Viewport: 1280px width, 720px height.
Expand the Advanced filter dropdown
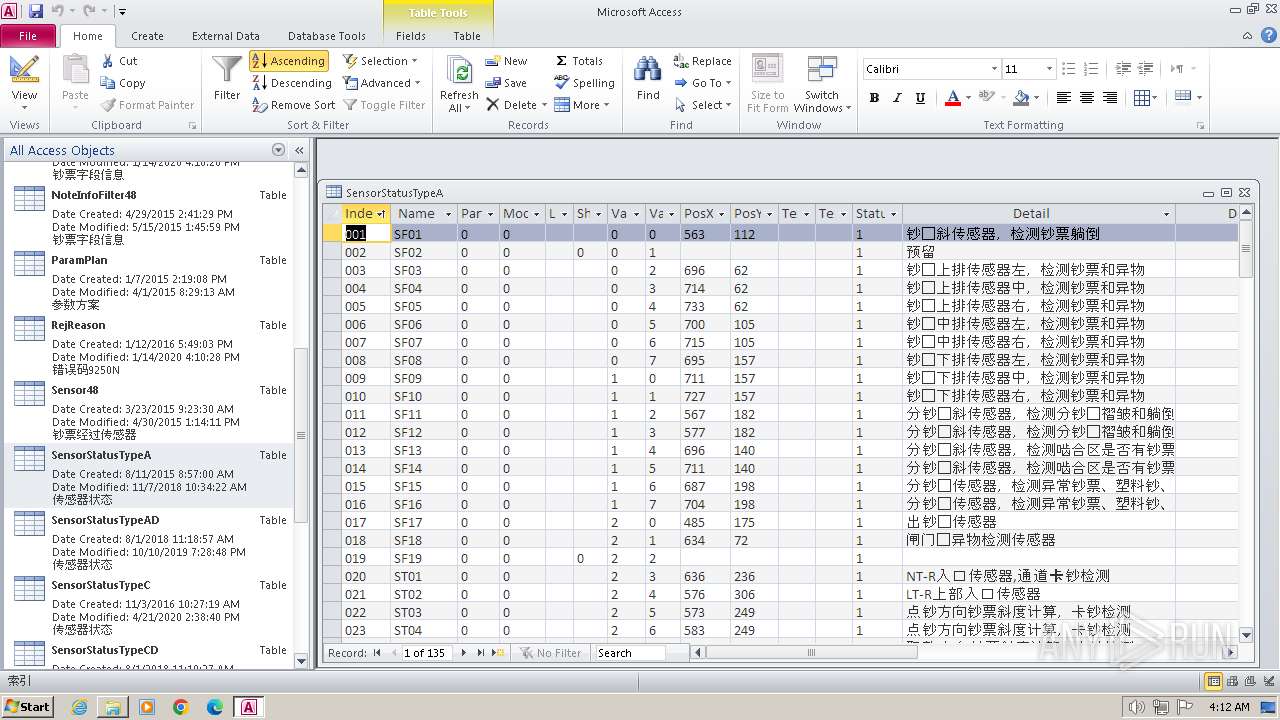click(381, 83)
